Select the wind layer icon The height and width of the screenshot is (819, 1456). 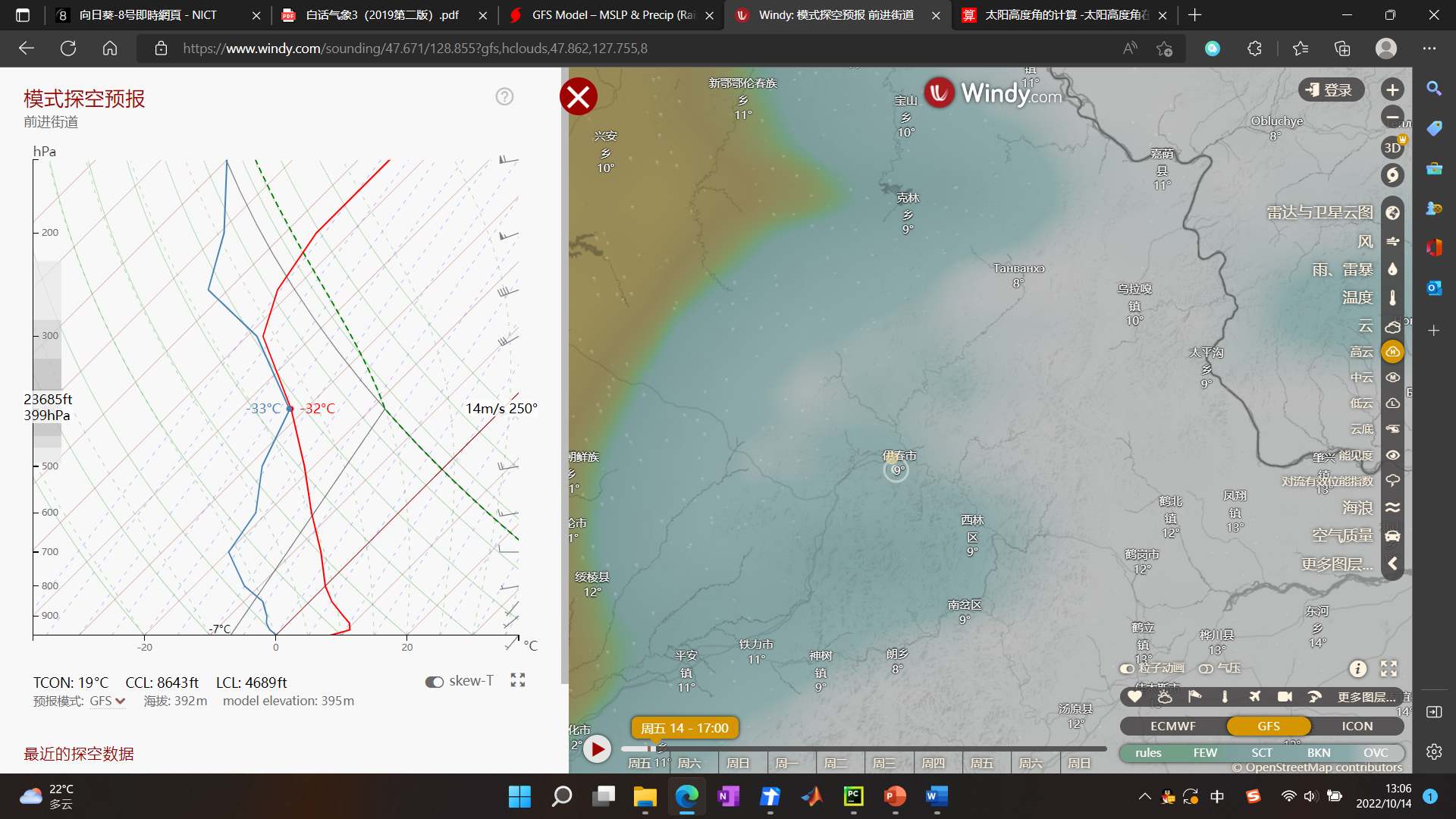(1392, 241)
